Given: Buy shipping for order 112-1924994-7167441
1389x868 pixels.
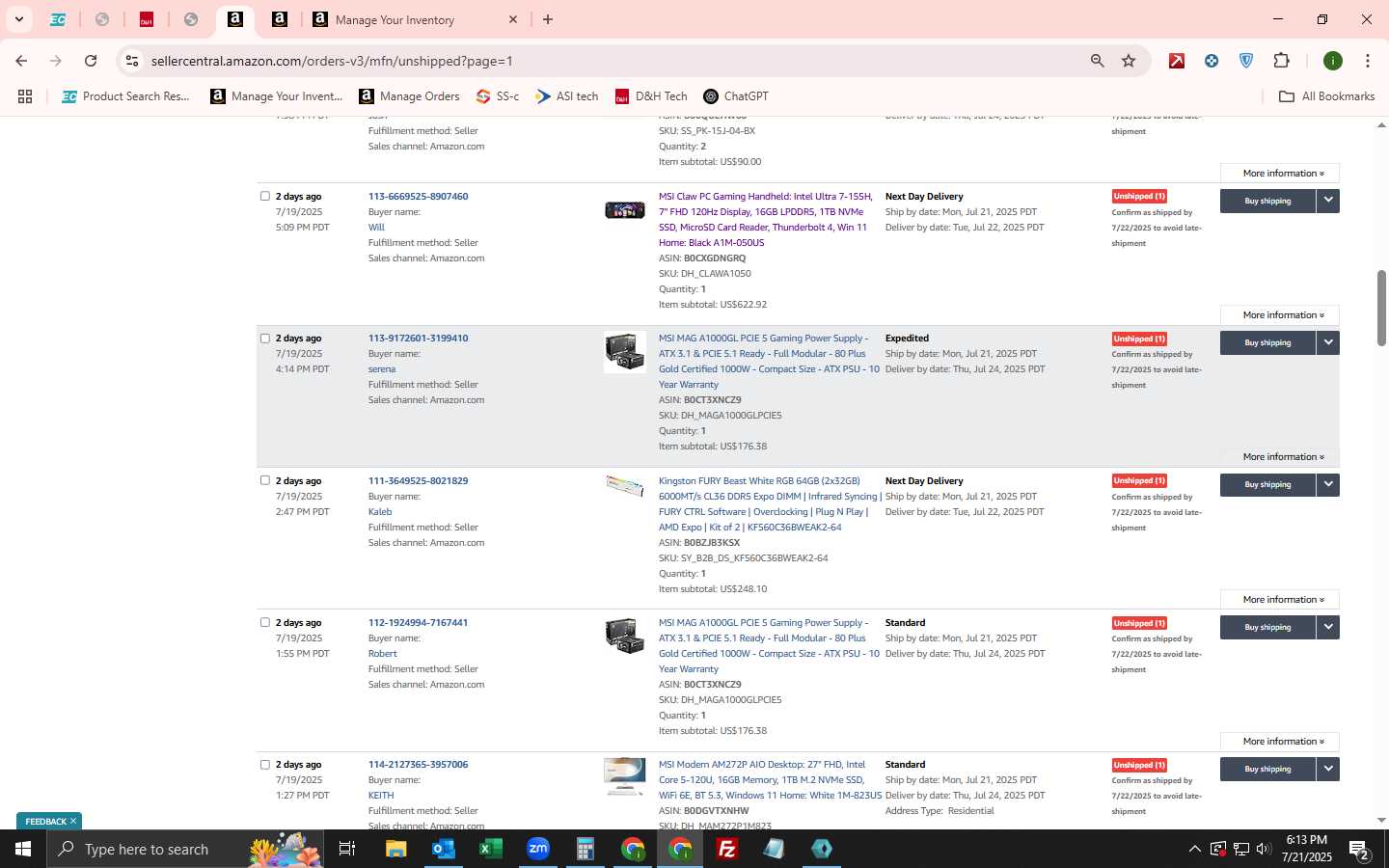Looking at the screenshot, I should (1267, 627).
